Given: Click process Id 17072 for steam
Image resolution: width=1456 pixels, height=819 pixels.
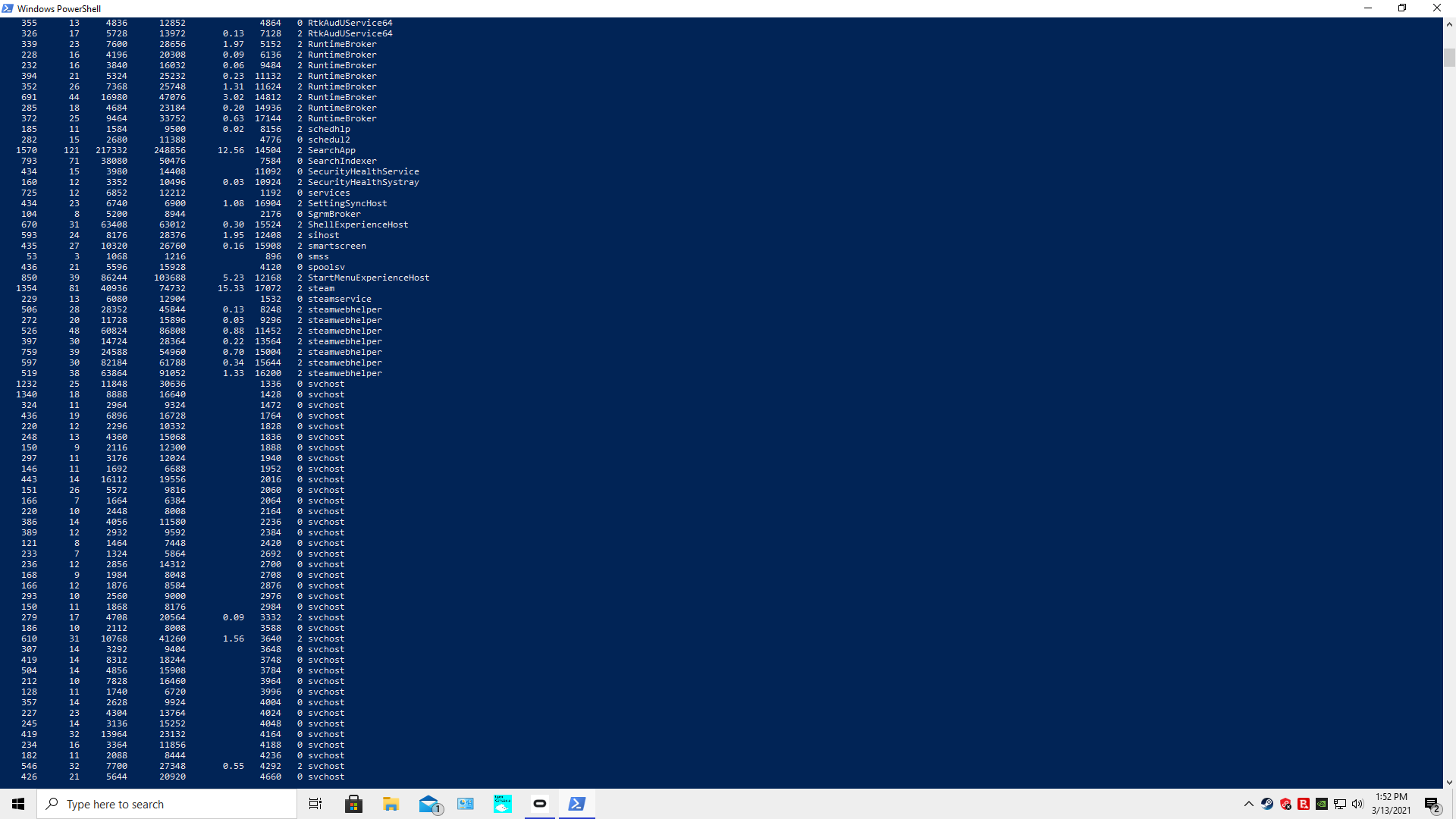Looking at the screenshot, I should click(x=268, y=288).
